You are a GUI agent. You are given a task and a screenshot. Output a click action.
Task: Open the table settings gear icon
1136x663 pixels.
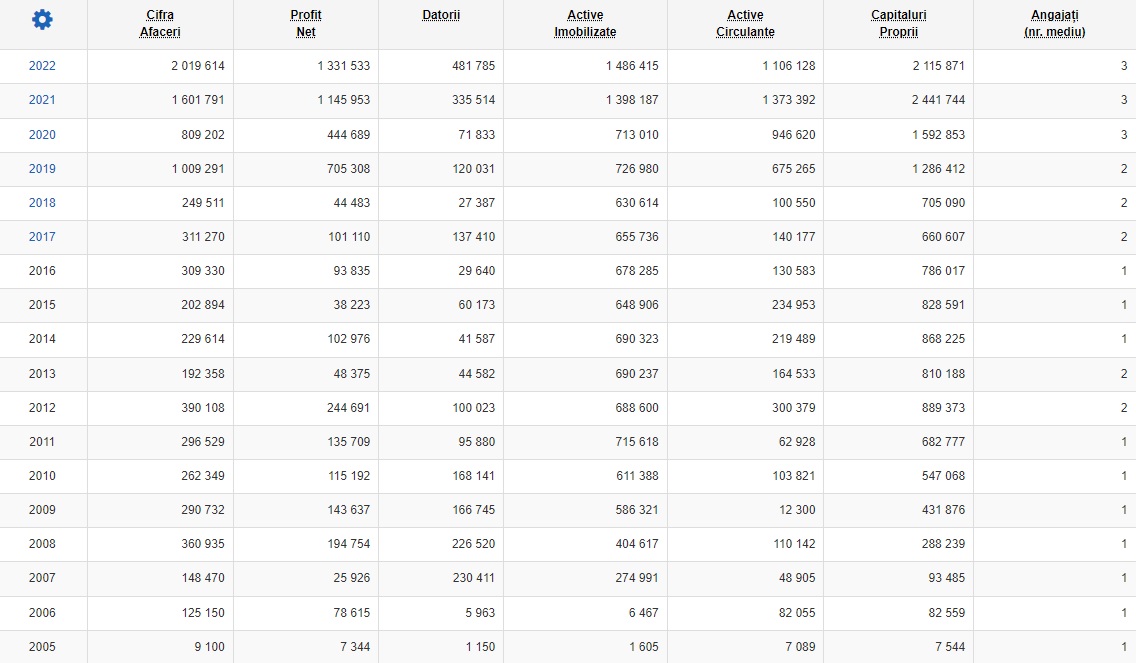tap(43, 20)
